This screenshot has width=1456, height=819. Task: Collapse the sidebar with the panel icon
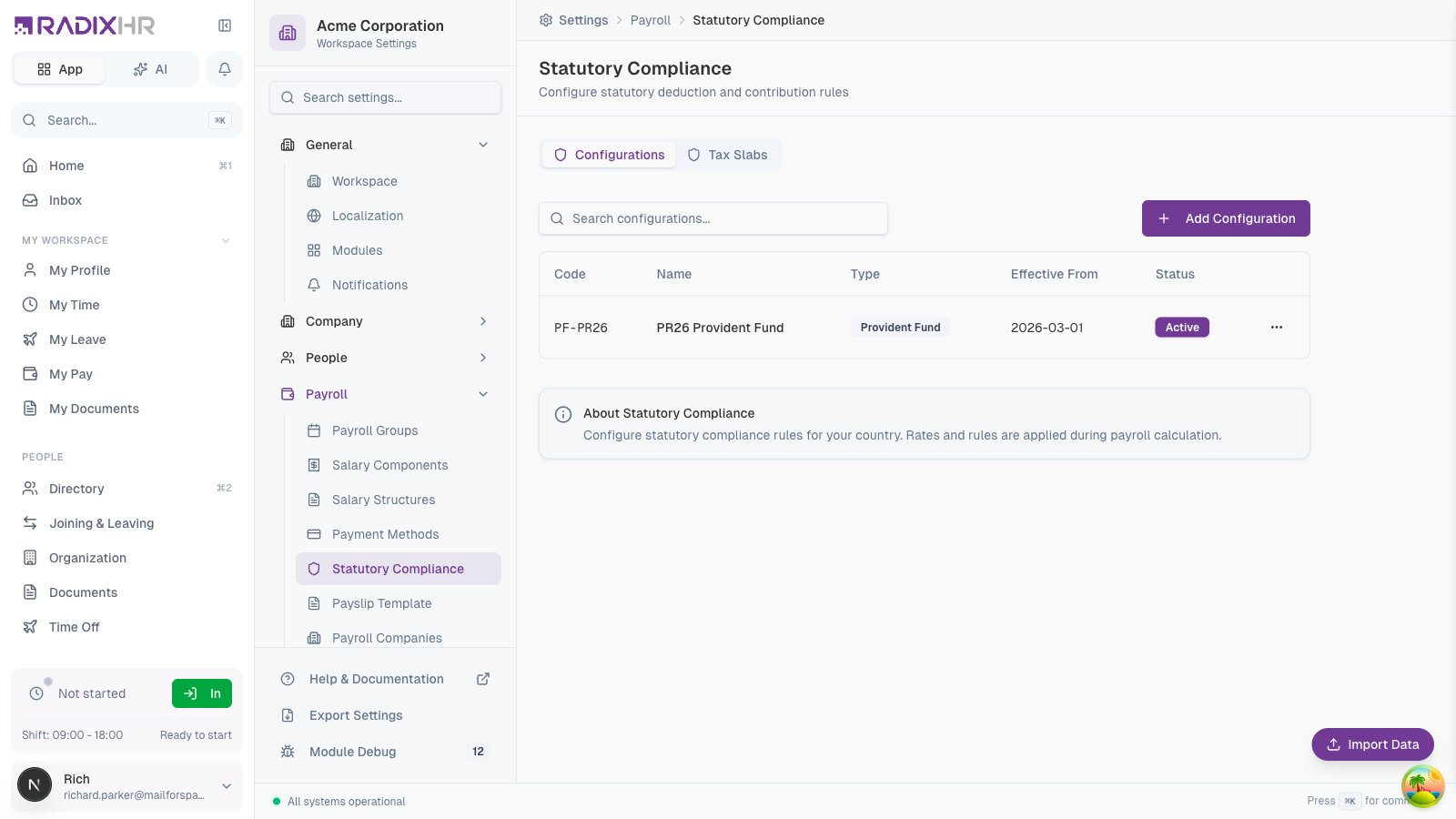point(225,25)
